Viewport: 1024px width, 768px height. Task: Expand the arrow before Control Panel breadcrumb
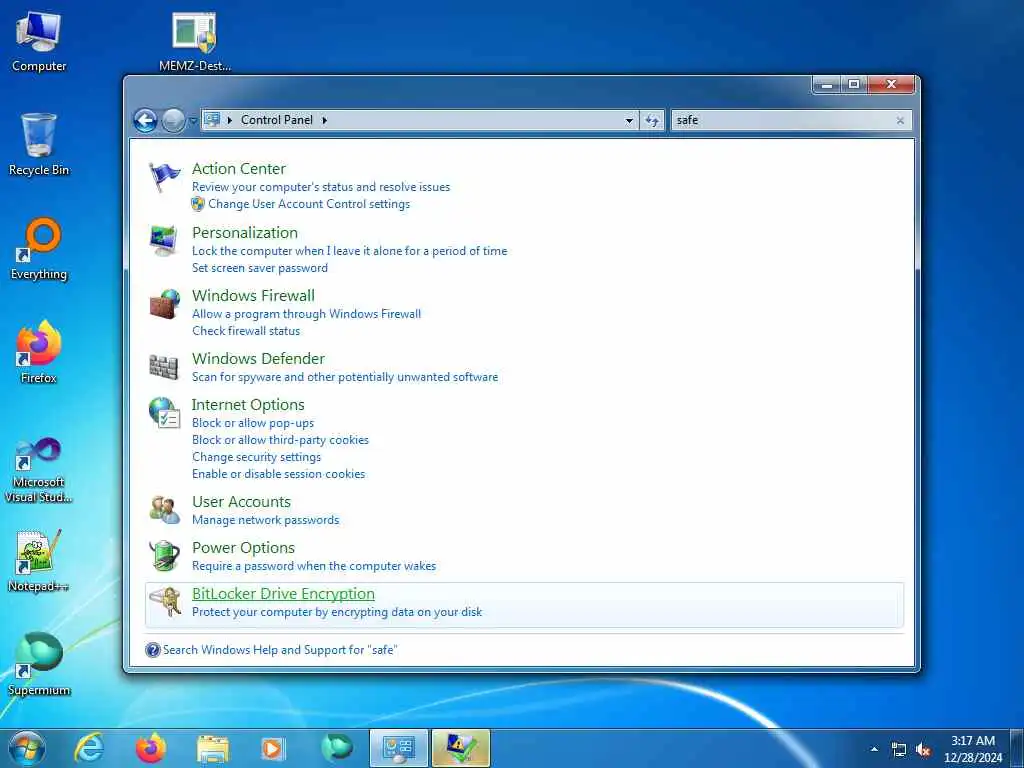point(230,120)
